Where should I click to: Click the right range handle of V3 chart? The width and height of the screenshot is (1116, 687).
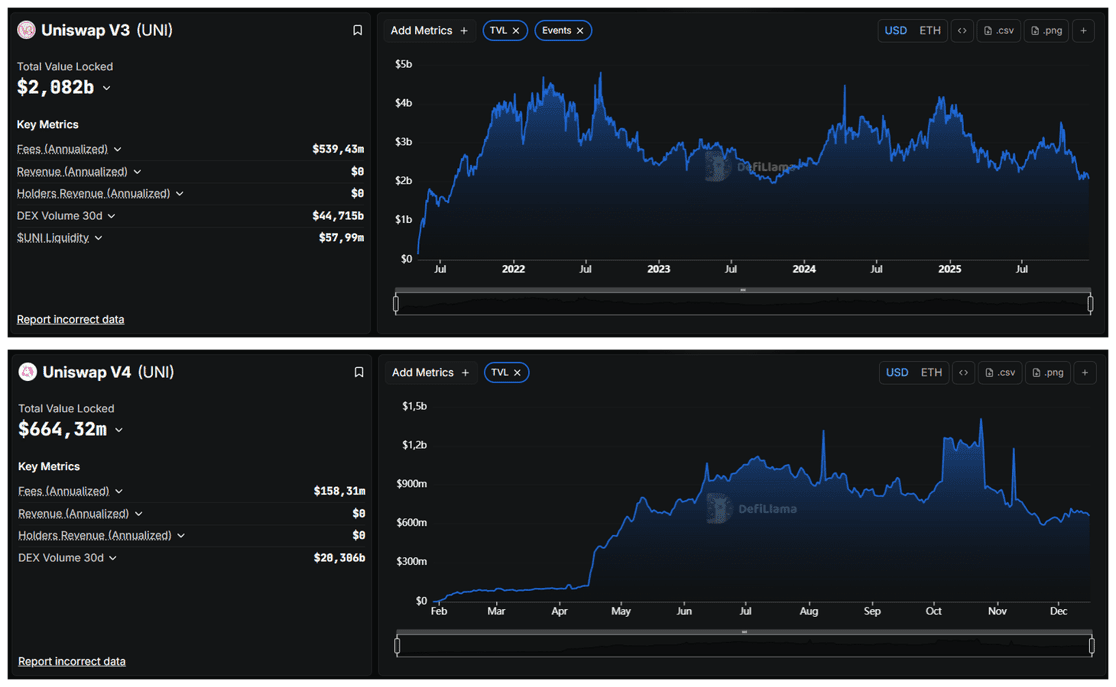pyautogui.click(x=1090, y=304)
